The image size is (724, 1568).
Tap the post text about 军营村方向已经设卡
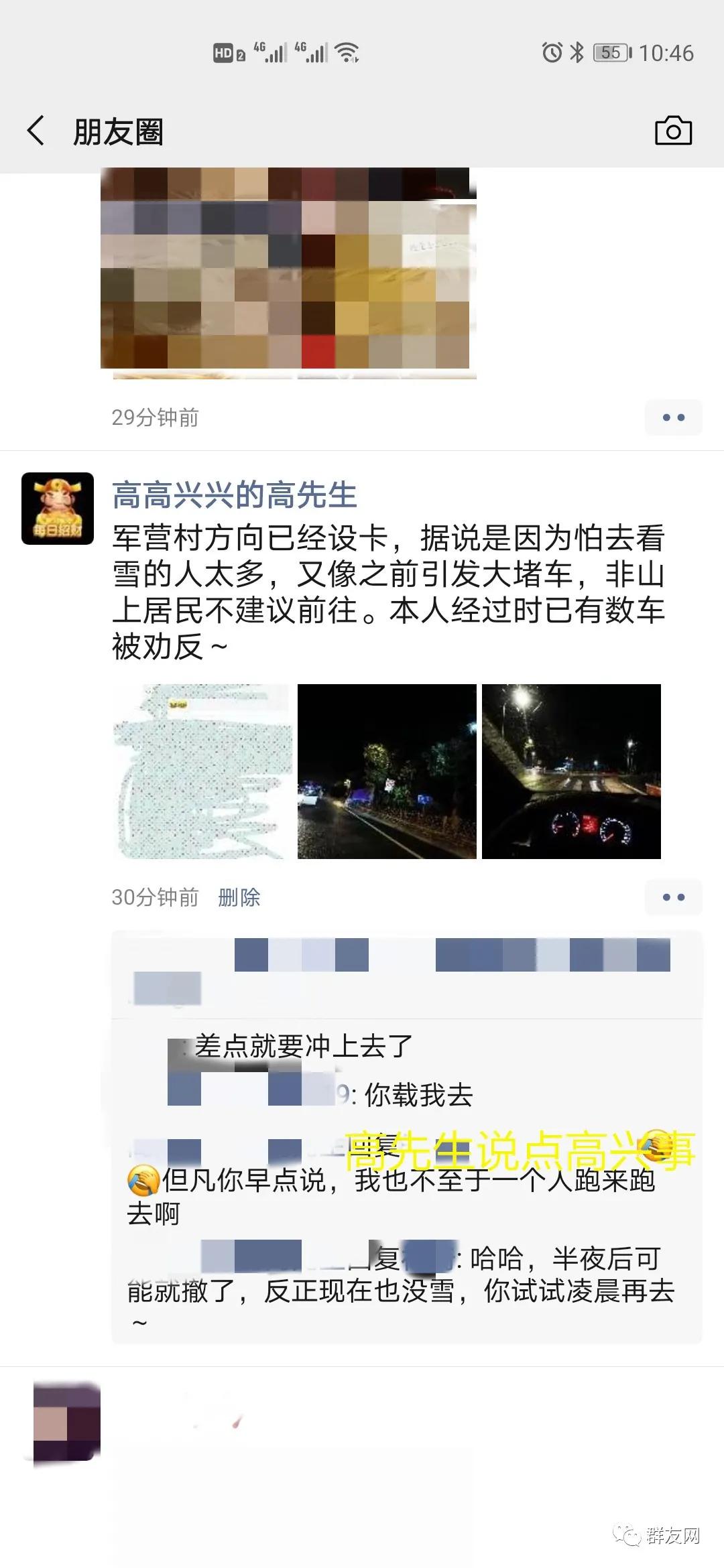coord(388,592)
